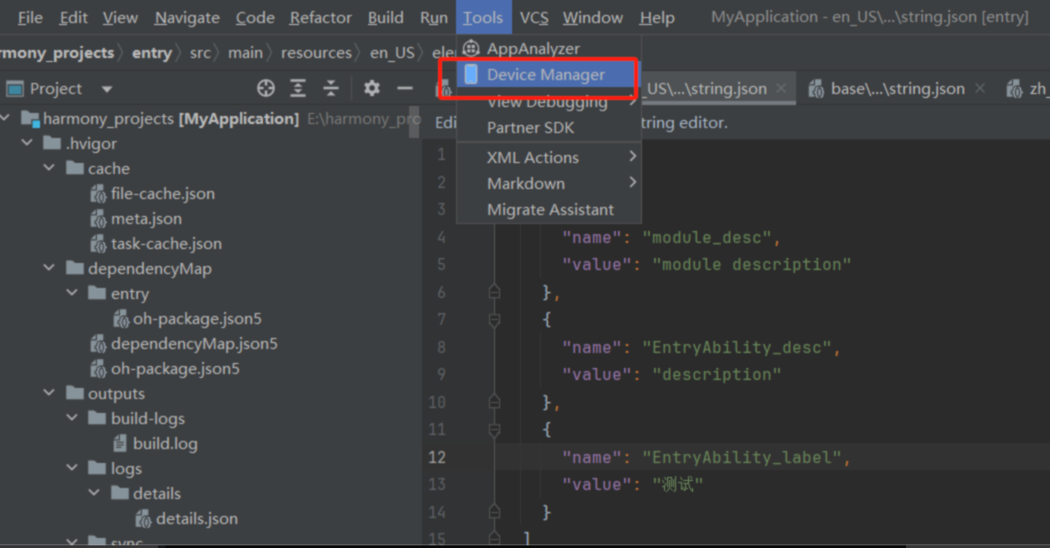Image resolution: width=1050 pixels, height=548 pixels.
Task: Select dependencyMap.json5 file
Action: 194,344
